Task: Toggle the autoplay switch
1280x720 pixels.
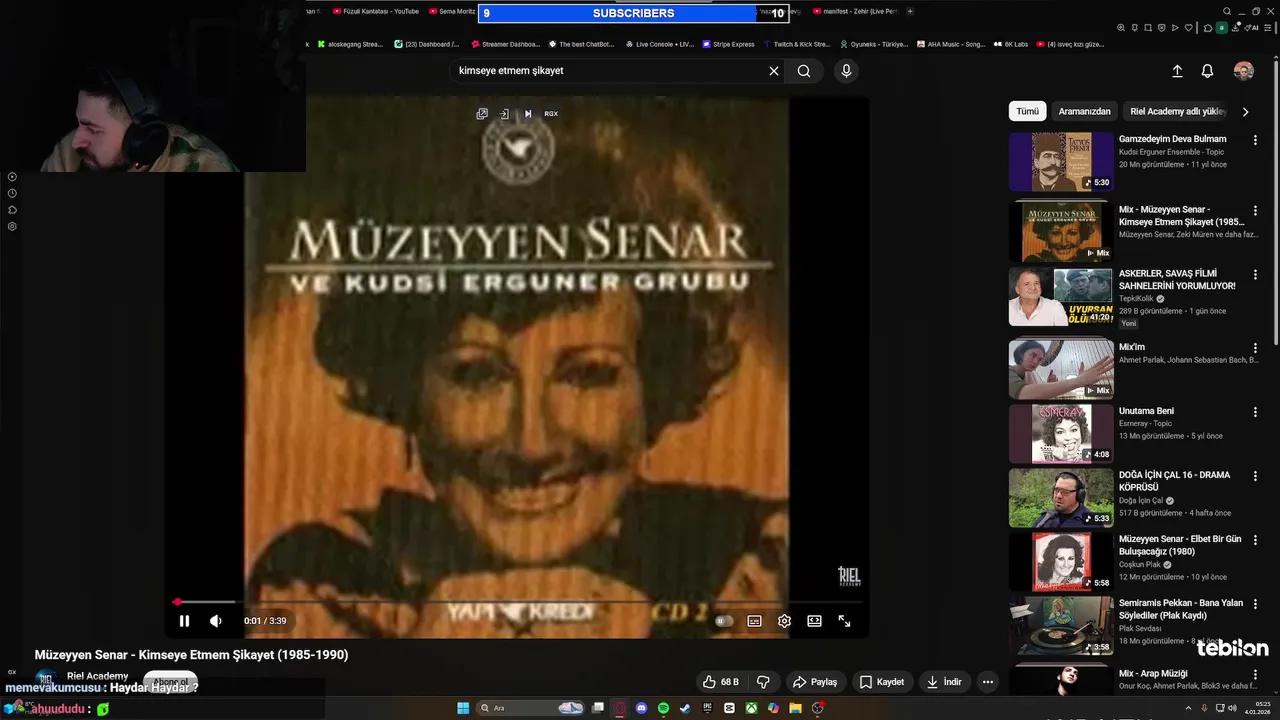Action: 724,621
